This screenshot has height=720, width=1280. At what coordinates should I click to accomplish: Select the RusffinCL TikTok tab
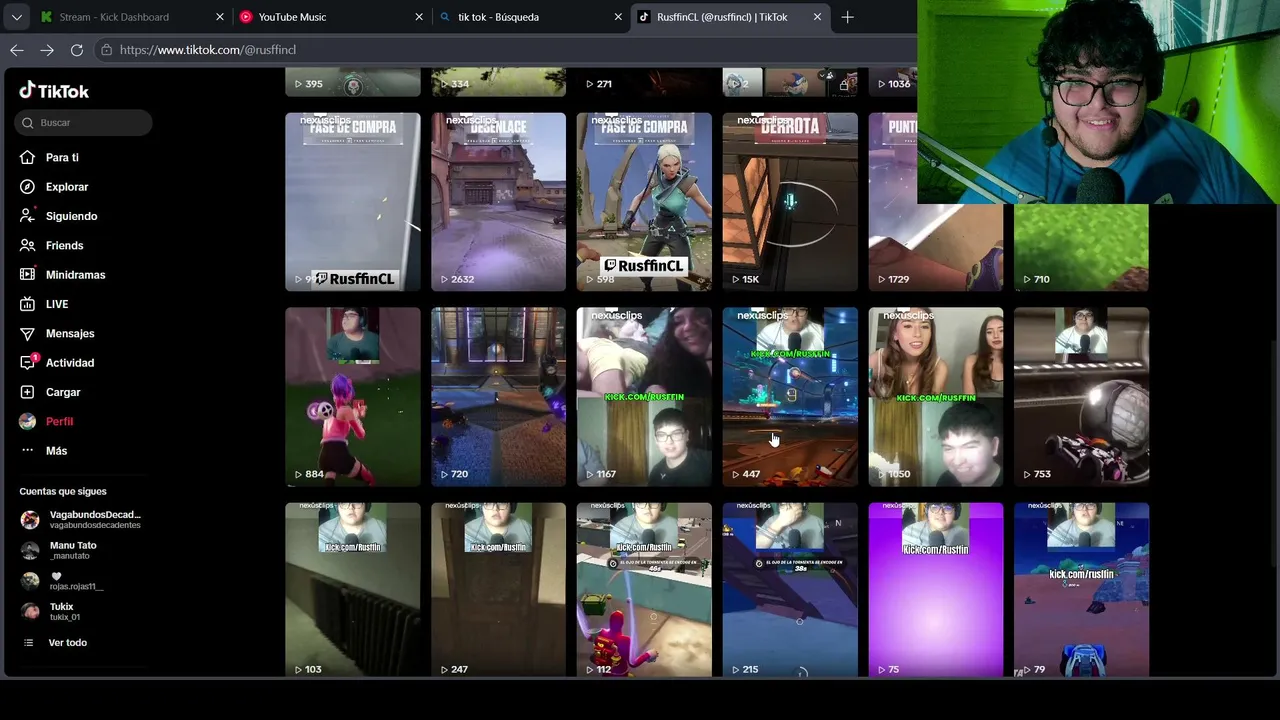click(x=729, y=17)
